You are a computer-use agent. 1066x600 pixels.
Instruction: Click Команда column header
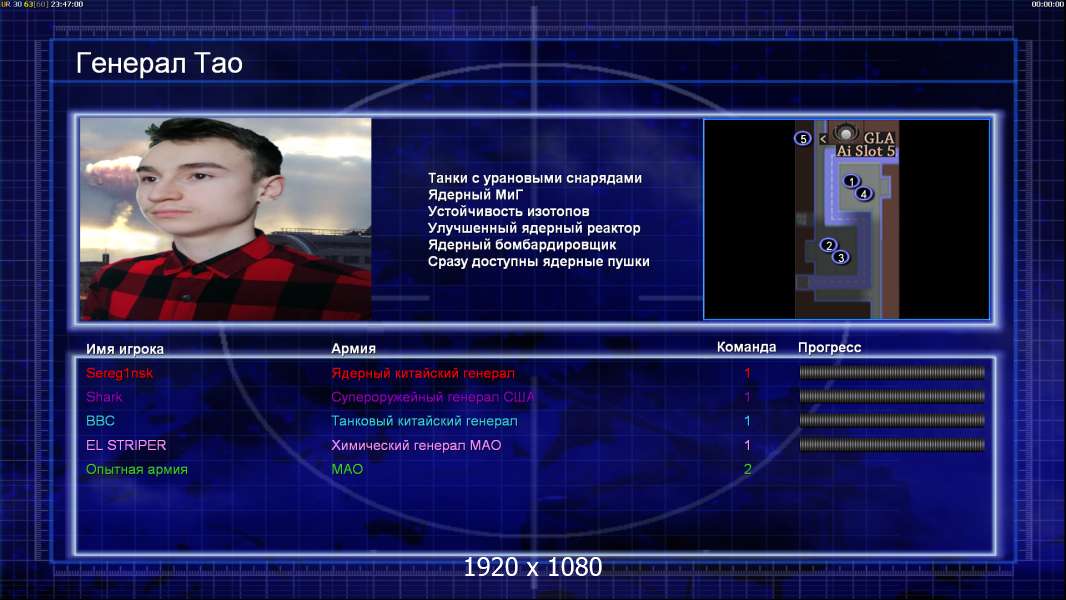pyautogui.click(x=746, y=347)
